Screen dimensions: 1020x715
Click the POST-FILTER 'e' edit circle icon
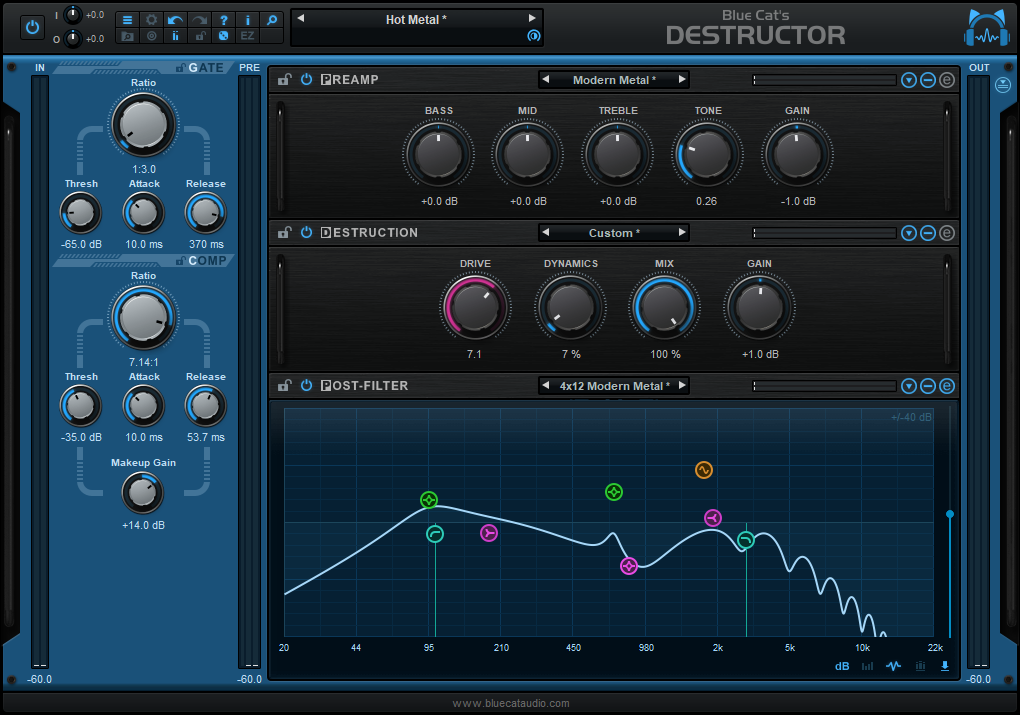pos(946,386)
